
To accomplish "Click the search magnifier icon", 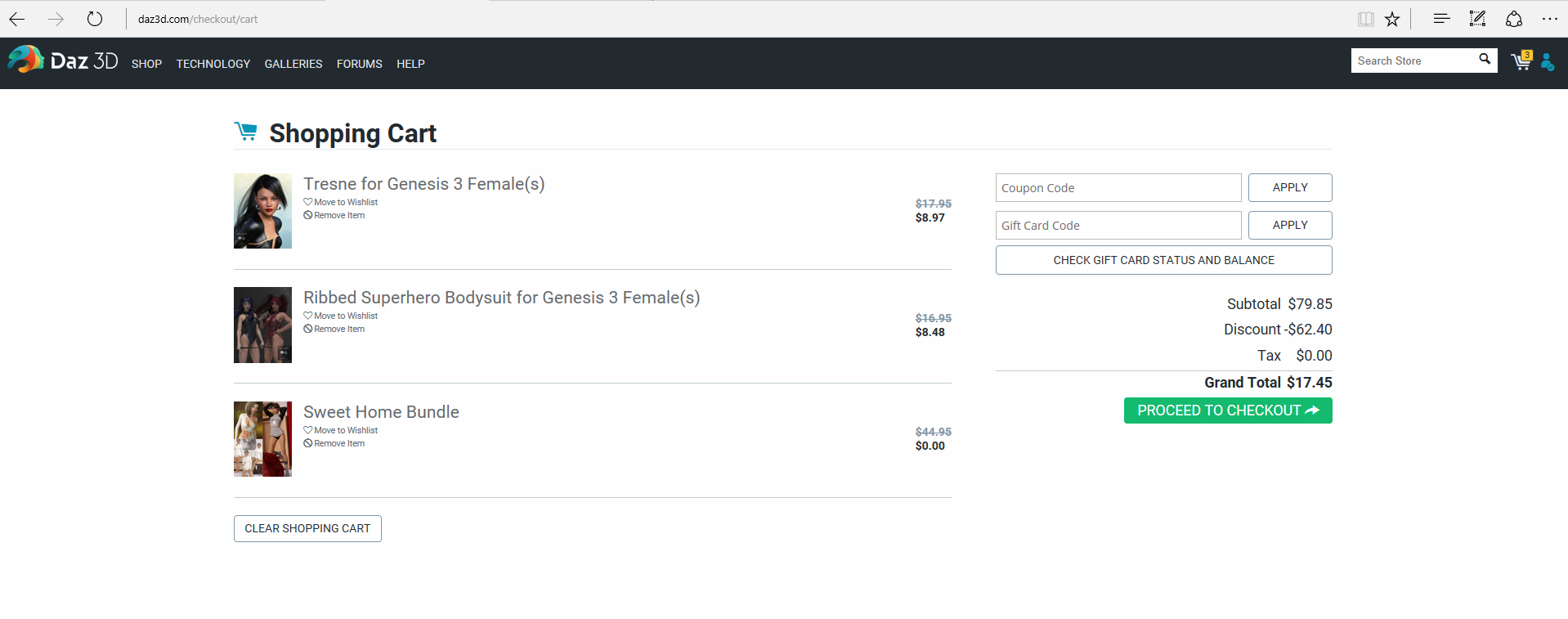I will (x=1485, y=60).
